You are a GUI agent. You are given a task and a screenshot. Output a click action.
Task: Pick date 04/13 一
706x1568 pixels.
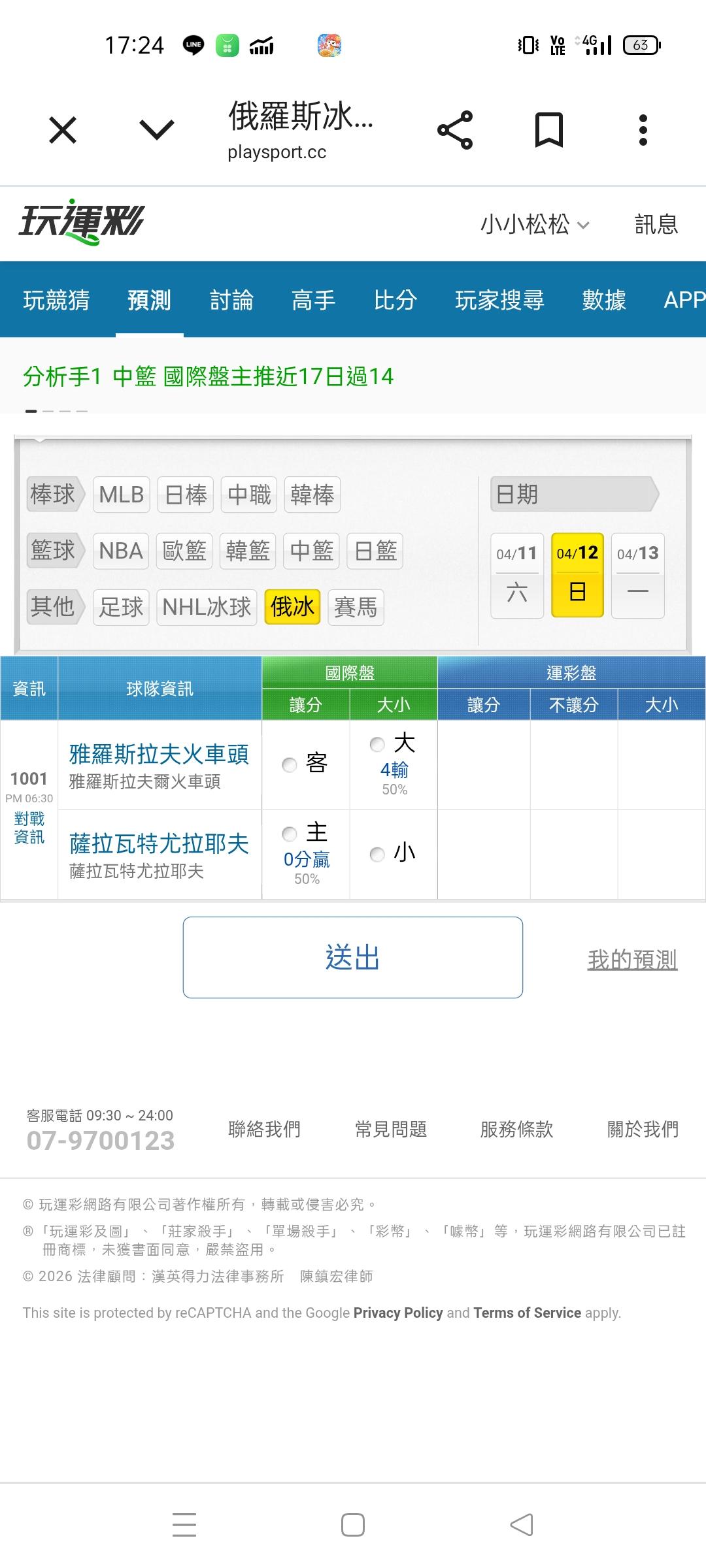coord(638,576)
